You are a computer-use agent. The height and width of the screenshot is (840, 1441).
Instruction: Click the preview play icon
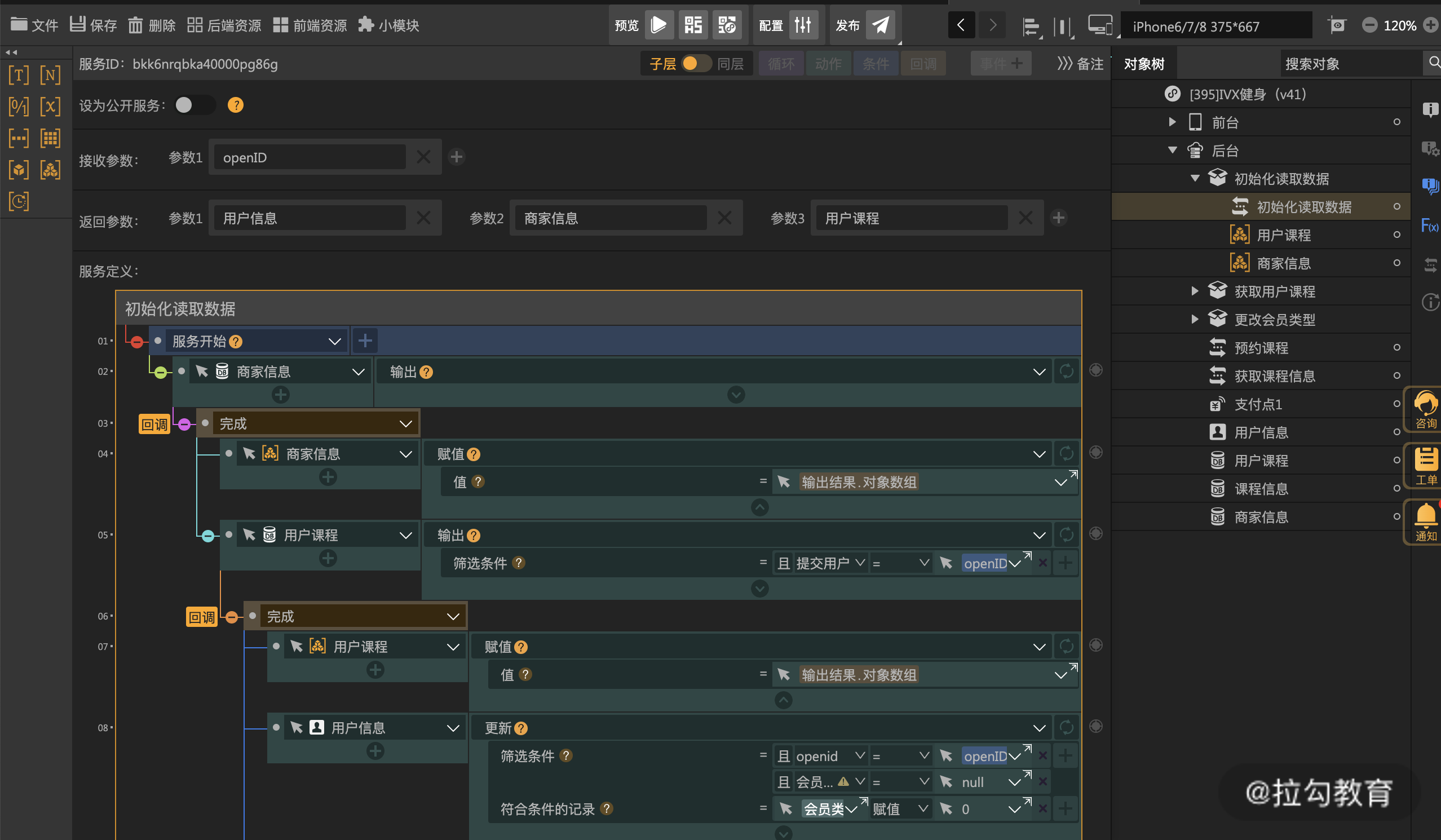point(658,25)
